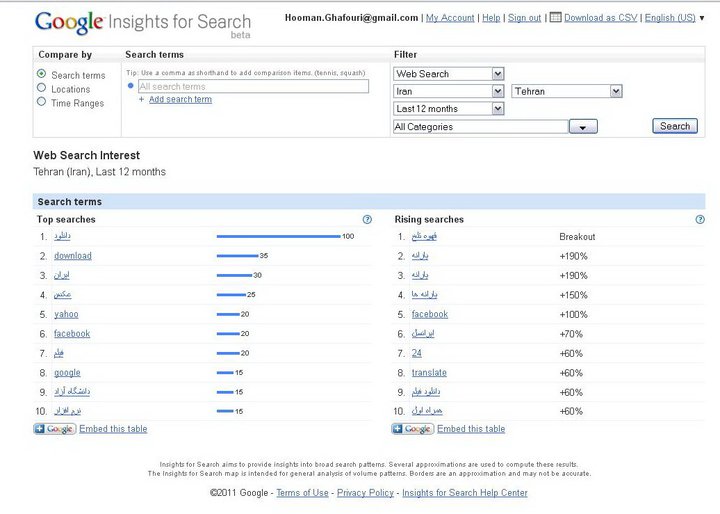Open the third top search term link

pos(62,275)
